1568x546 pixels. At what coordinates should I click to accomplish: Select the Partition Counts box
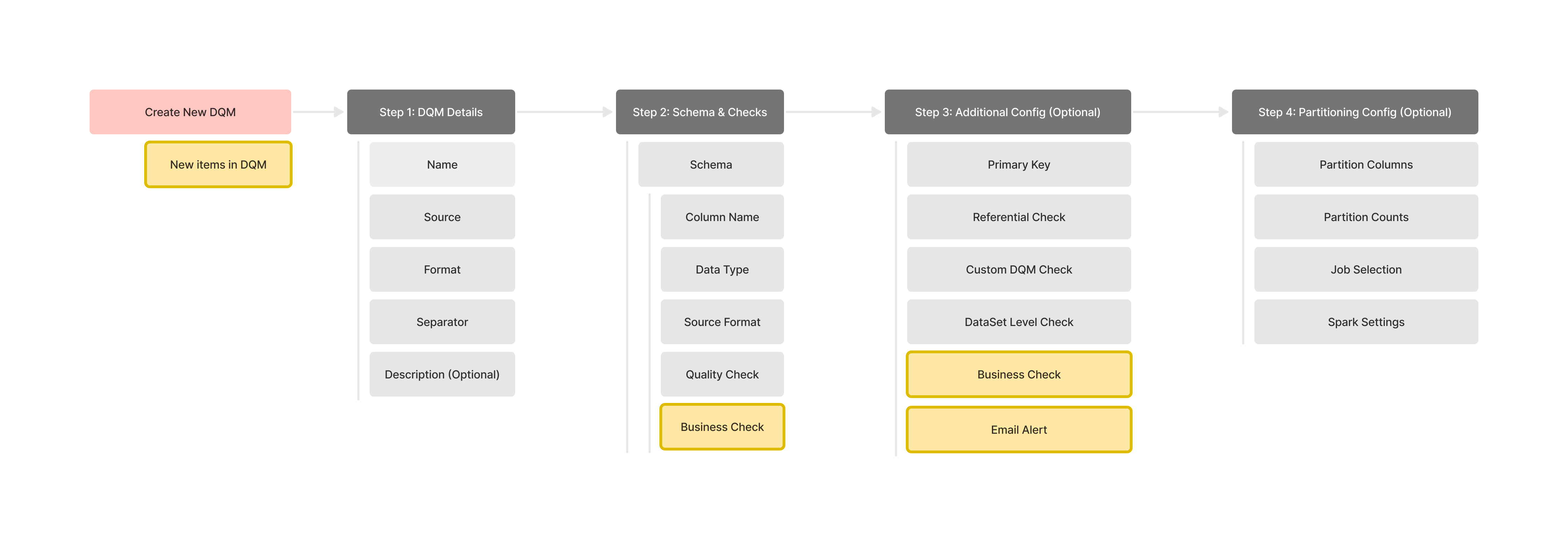pyautogui.click(x=1366, y=217)
